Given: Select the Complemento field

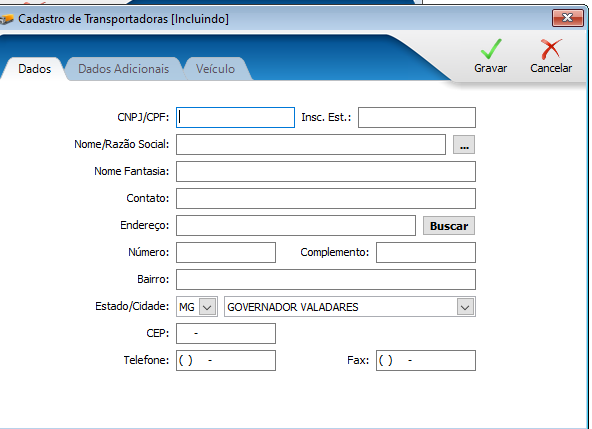Looking at the screenshot, I should pyautogui.click(x=426, y=253).
